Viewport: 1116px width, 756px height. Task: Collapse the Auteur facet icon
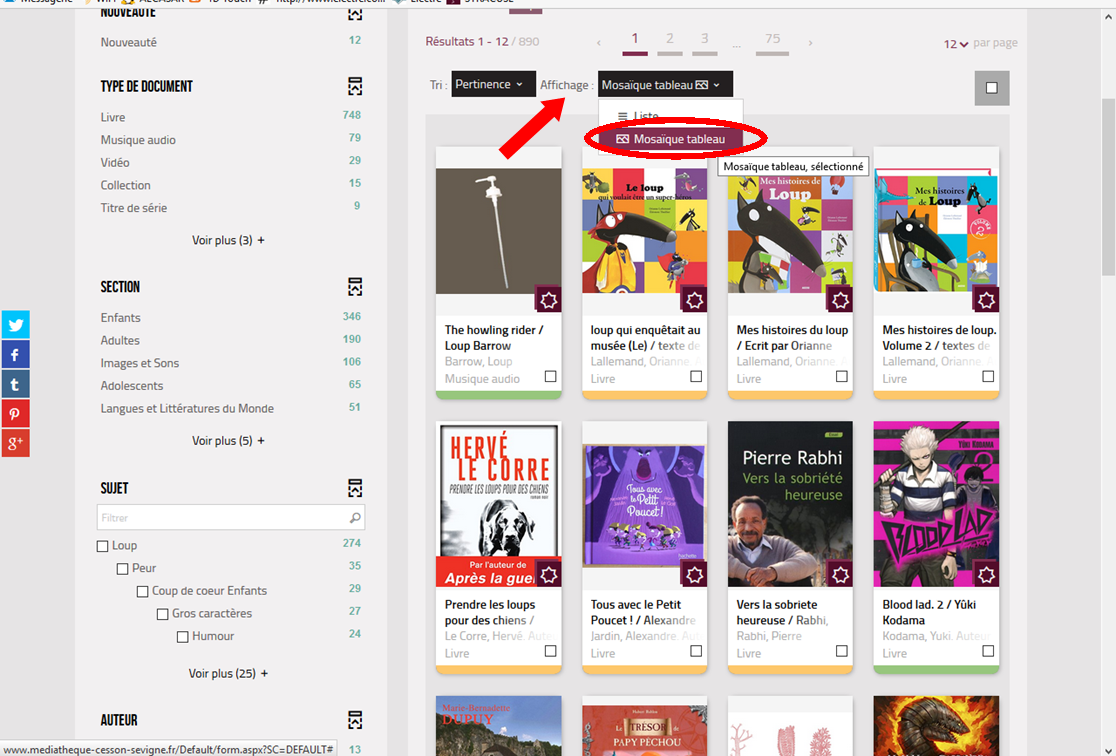pyautogui.click(x=354, y=720)
